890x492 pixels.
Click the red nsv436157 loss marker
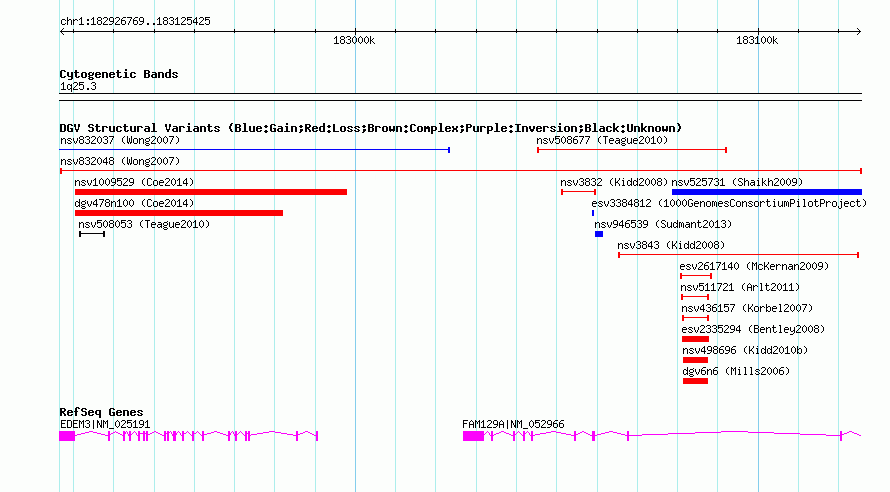coord(695,318)
